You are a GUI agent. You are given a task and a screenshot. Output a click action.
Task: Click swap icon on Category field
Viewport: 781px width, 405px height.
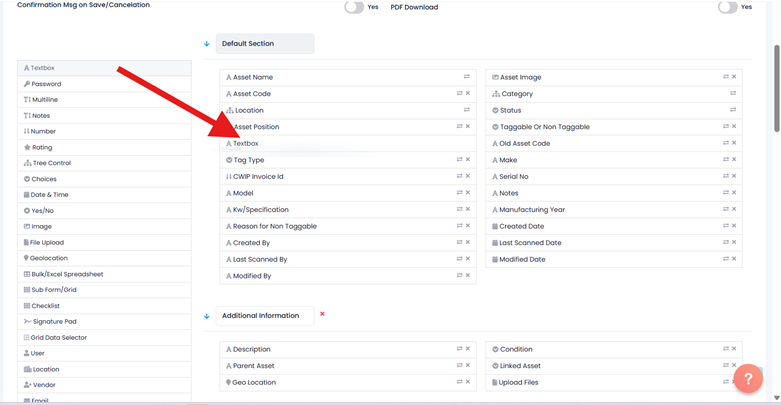click(x=733, y=94)
